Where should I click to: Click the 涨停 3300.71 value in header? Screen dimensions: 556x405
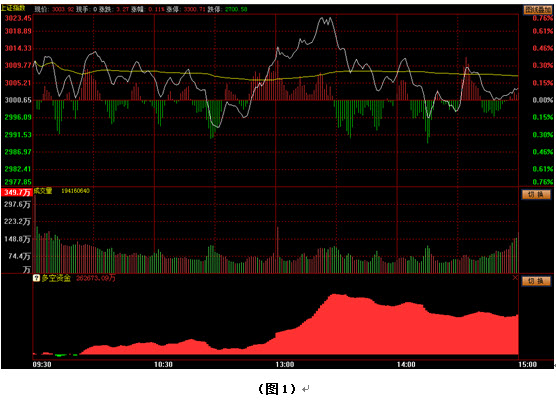[x=194, y=9]
